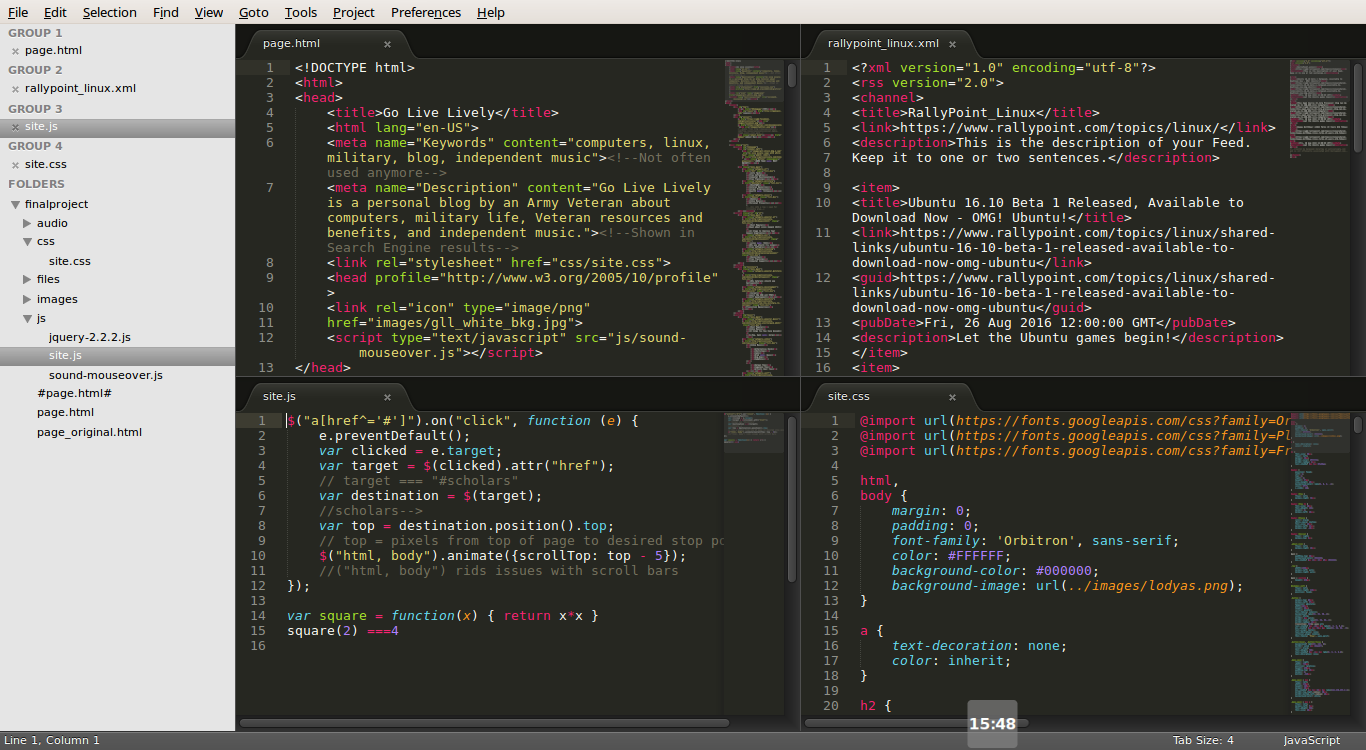Open the Preferences menu
Image resolution: width=1366 pixels, height=750 pixels.
425,12
